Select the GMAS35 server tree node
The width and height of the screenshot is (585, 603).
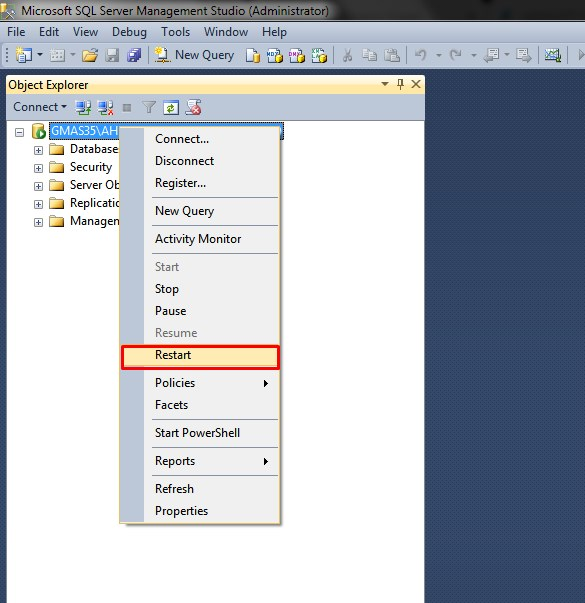[x=84, y=131]
